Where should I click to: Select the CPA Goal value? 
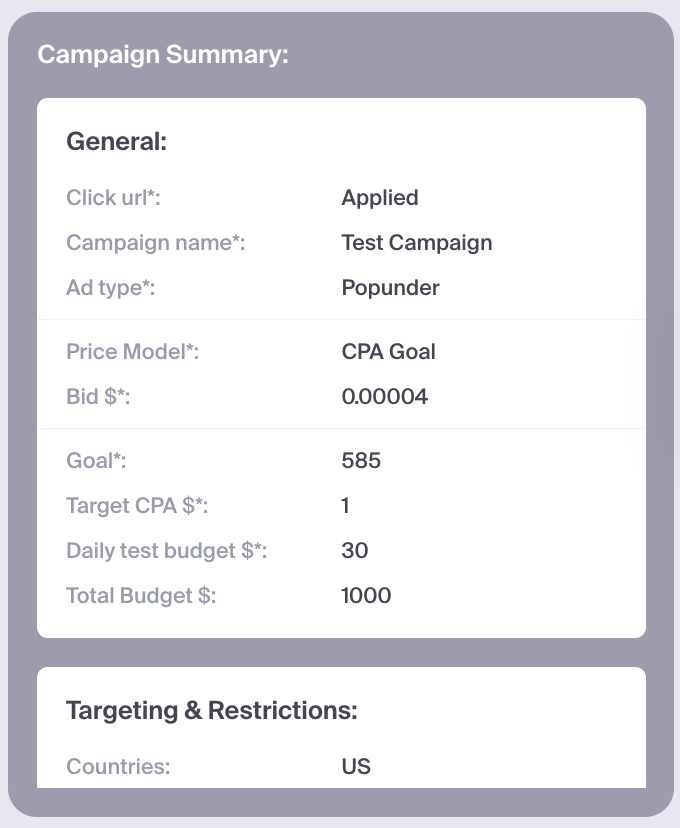(x=388, y=352)
